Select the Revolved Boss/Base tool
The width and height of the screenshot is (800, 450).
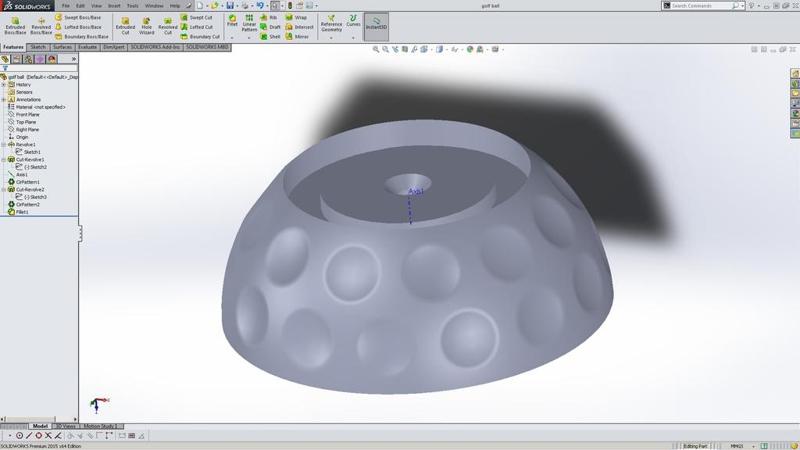pyautogui.click(x=41, y=26)
